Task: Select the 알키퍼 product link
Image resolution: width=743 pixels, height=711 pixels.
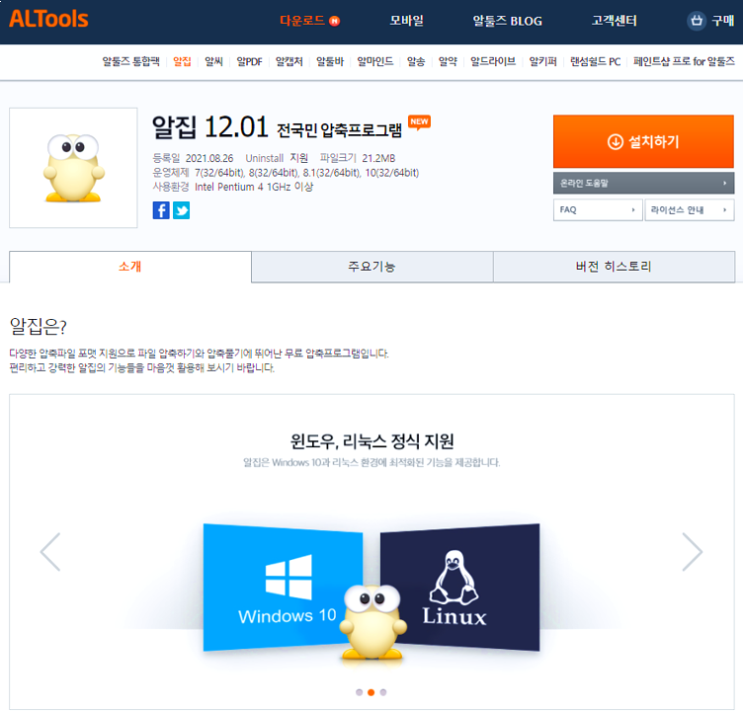Action: 543,62
